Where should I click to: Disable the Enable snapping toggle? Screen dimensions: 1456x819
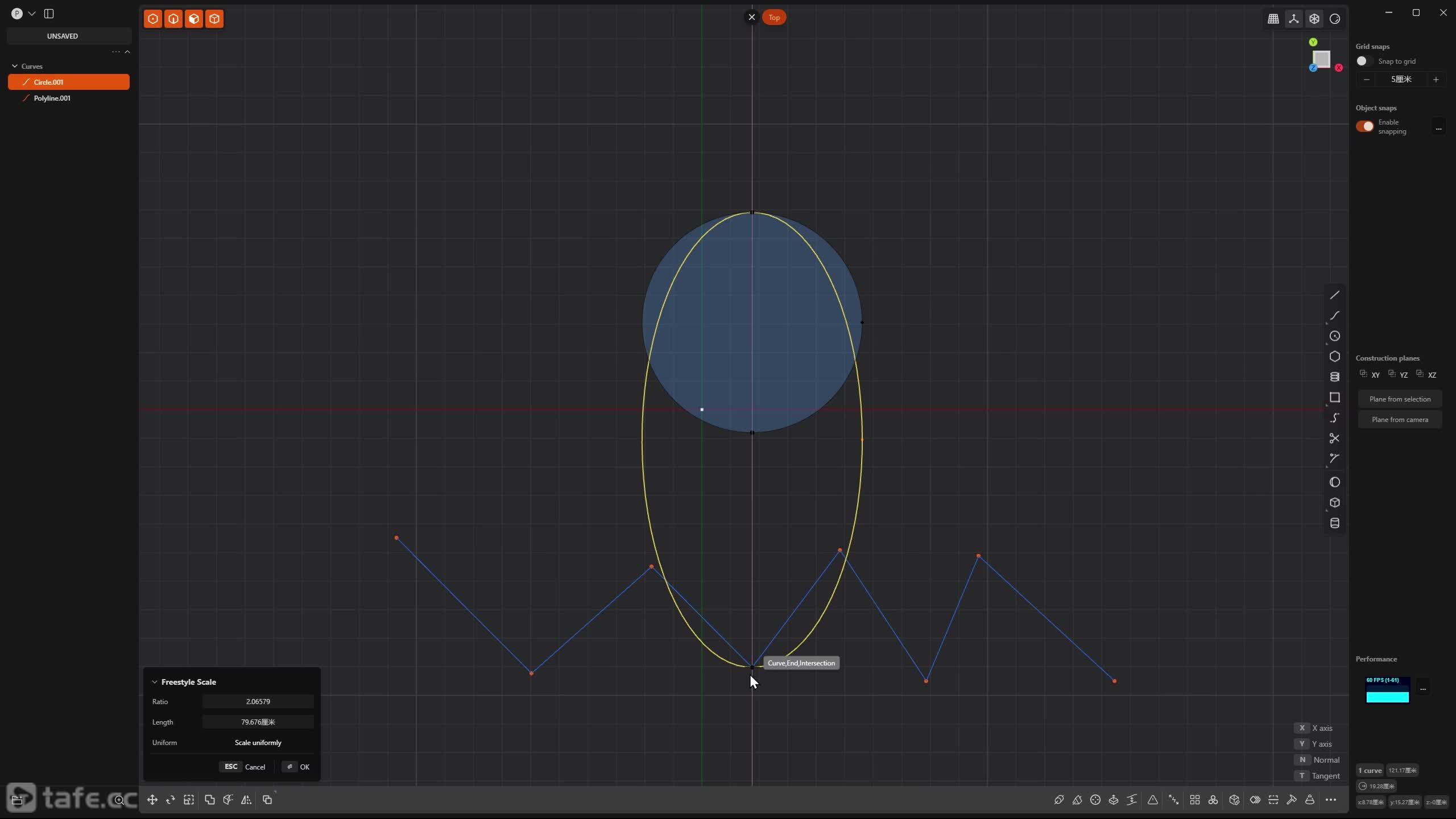(x=1364, y=126)
